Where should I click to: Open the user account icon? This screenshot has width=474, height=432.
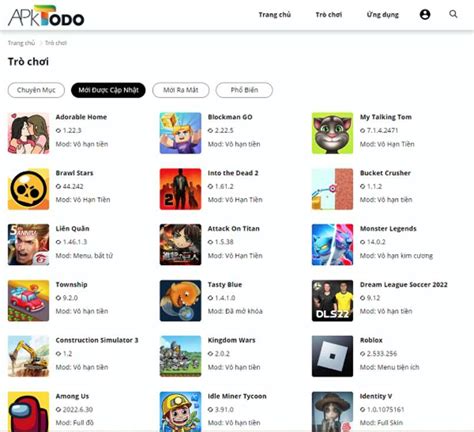(425, 14)
